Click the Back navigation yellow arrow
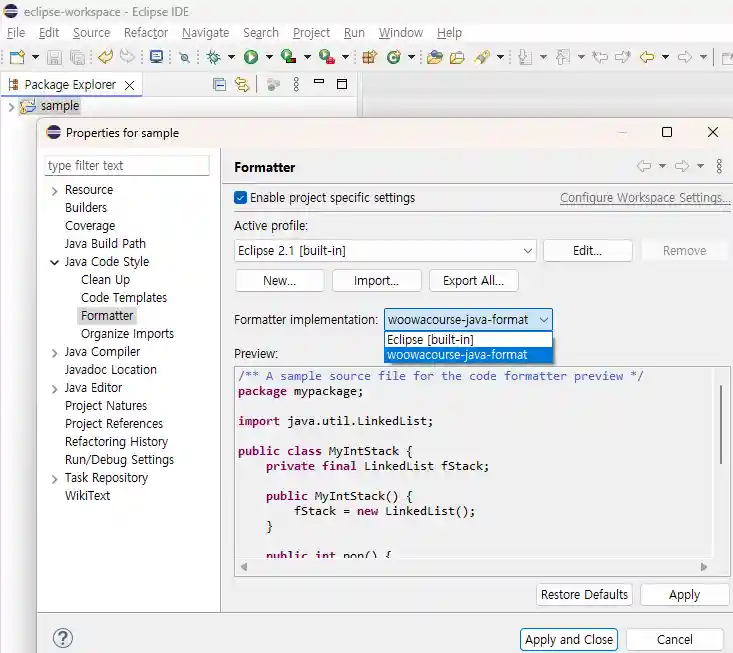This screenshot has width=733, height=653. (x=647, y=57)
